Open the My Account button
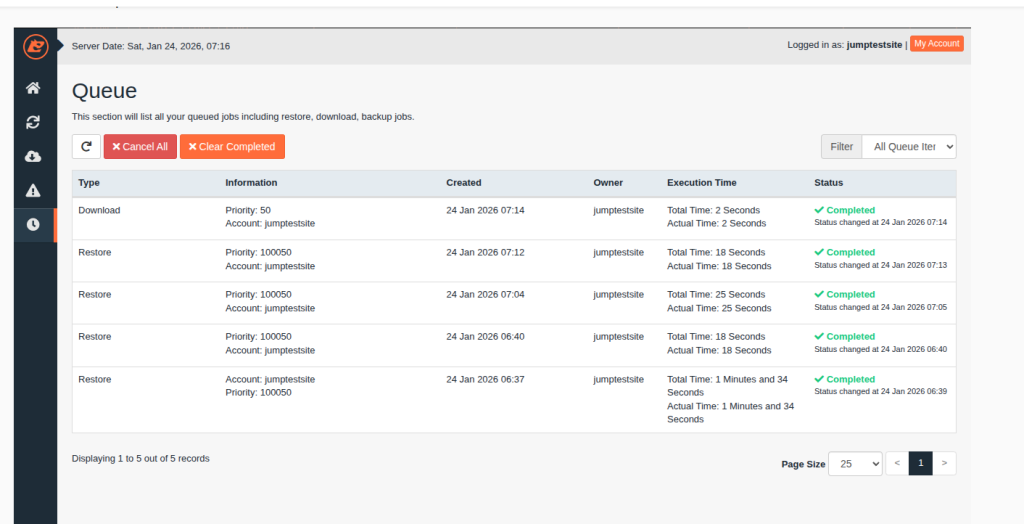The width and height of the screenshot is (1024, 524). 936,44
